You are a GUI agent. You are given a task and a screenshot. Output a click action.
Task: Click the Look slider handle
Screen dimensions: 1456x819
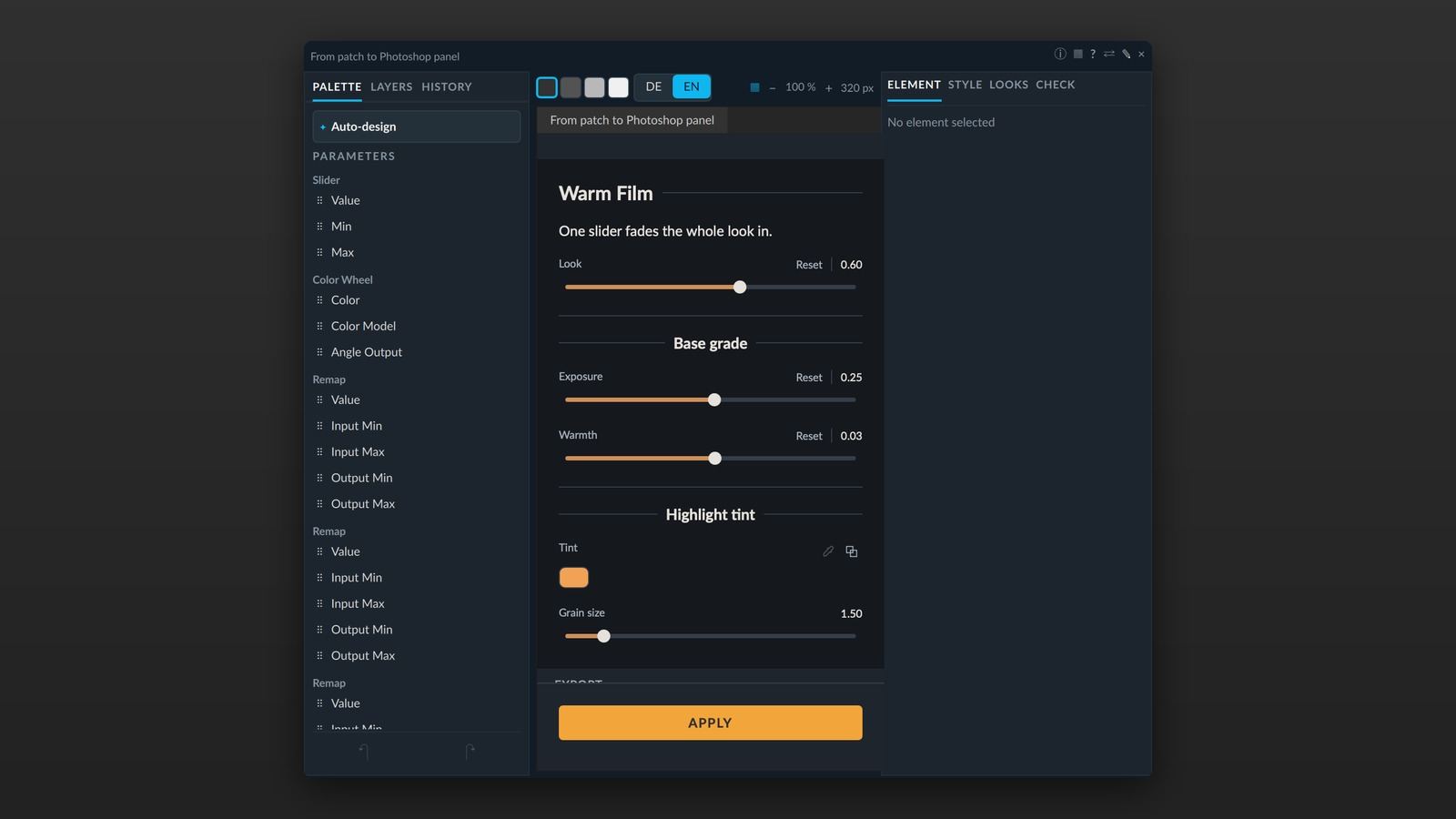(x=740, y=288)
